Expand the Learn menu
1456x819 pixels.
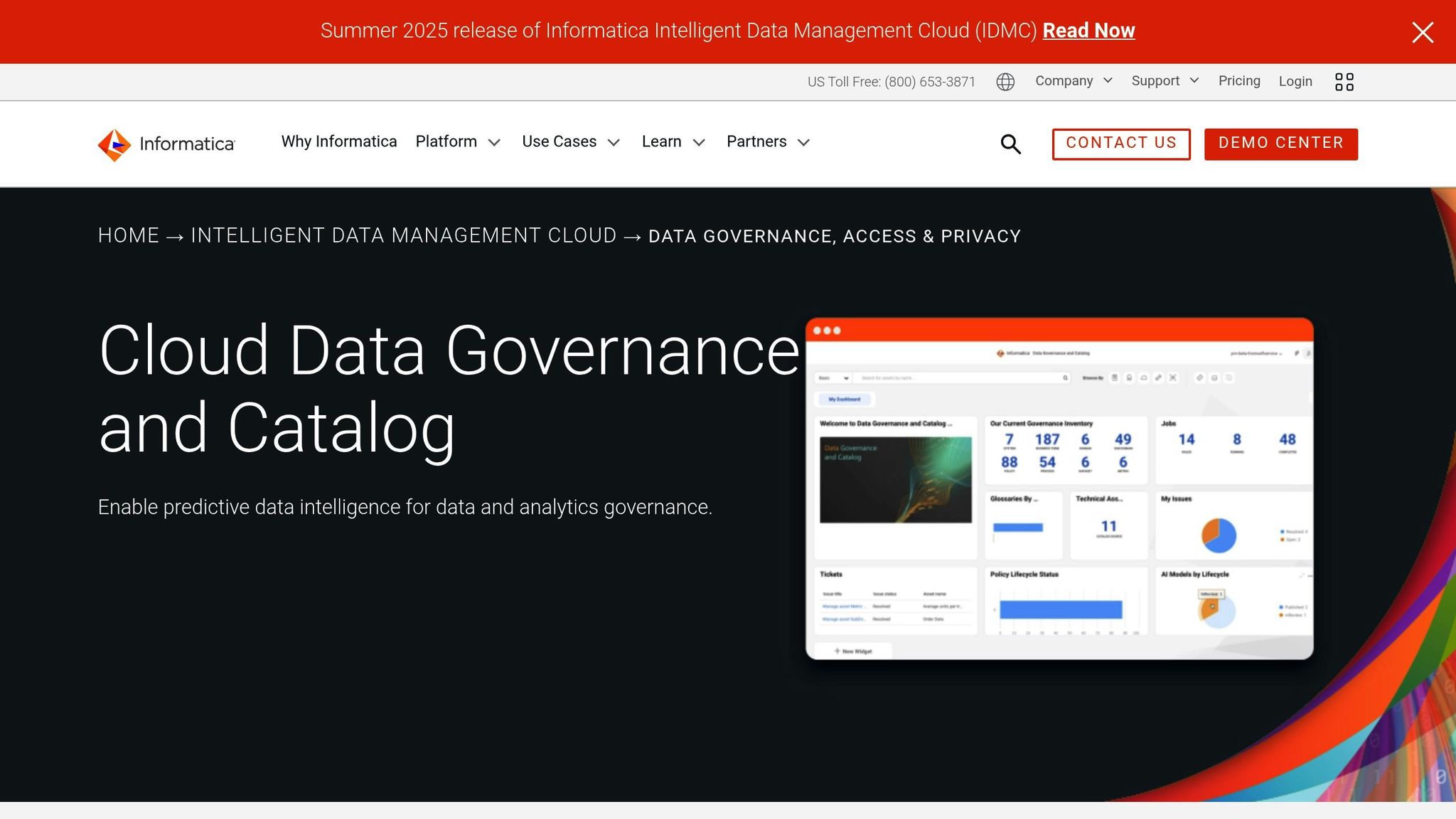pos(673,141)
